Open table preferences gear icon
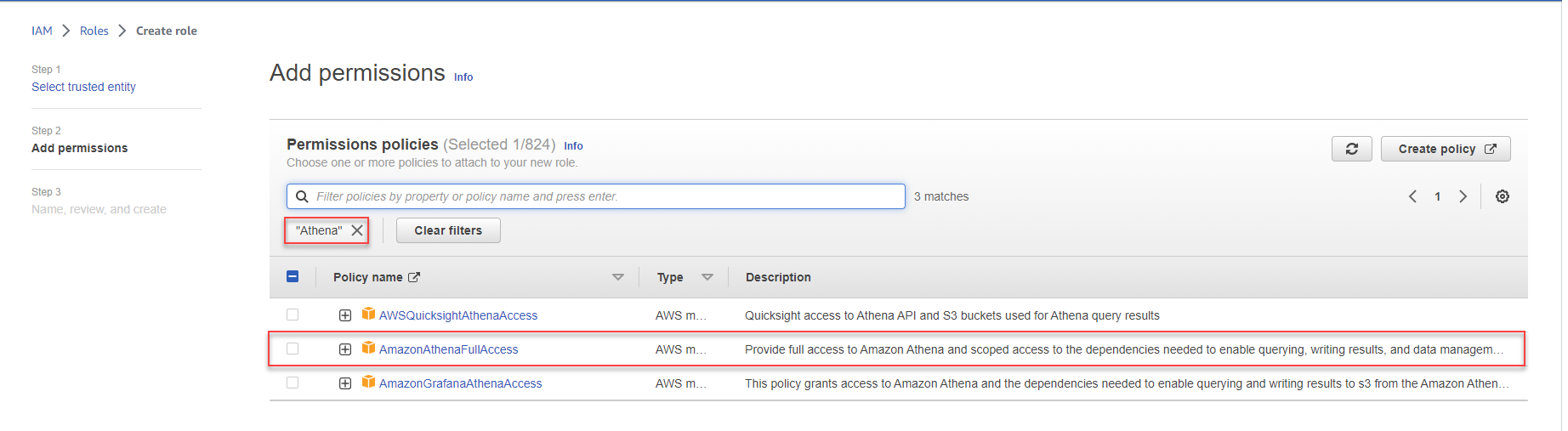 click(1503, 196)
